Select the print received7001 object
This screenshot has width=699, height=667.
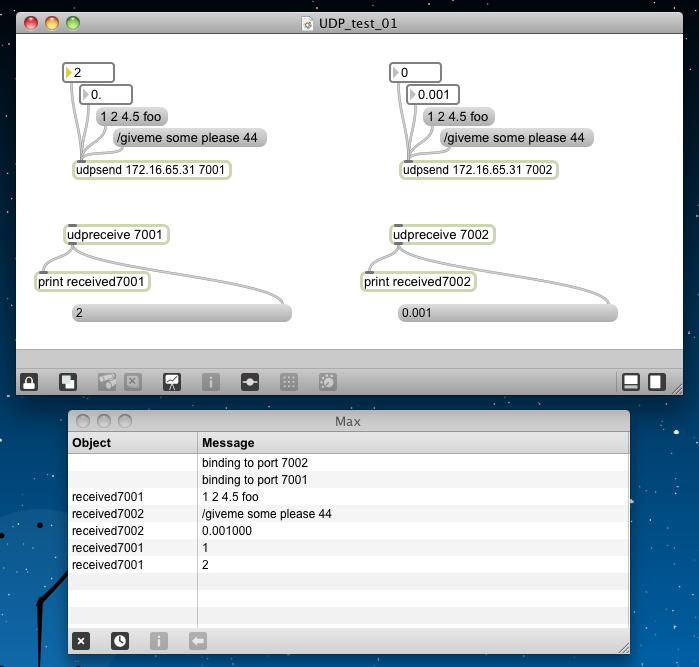(92, 282)
